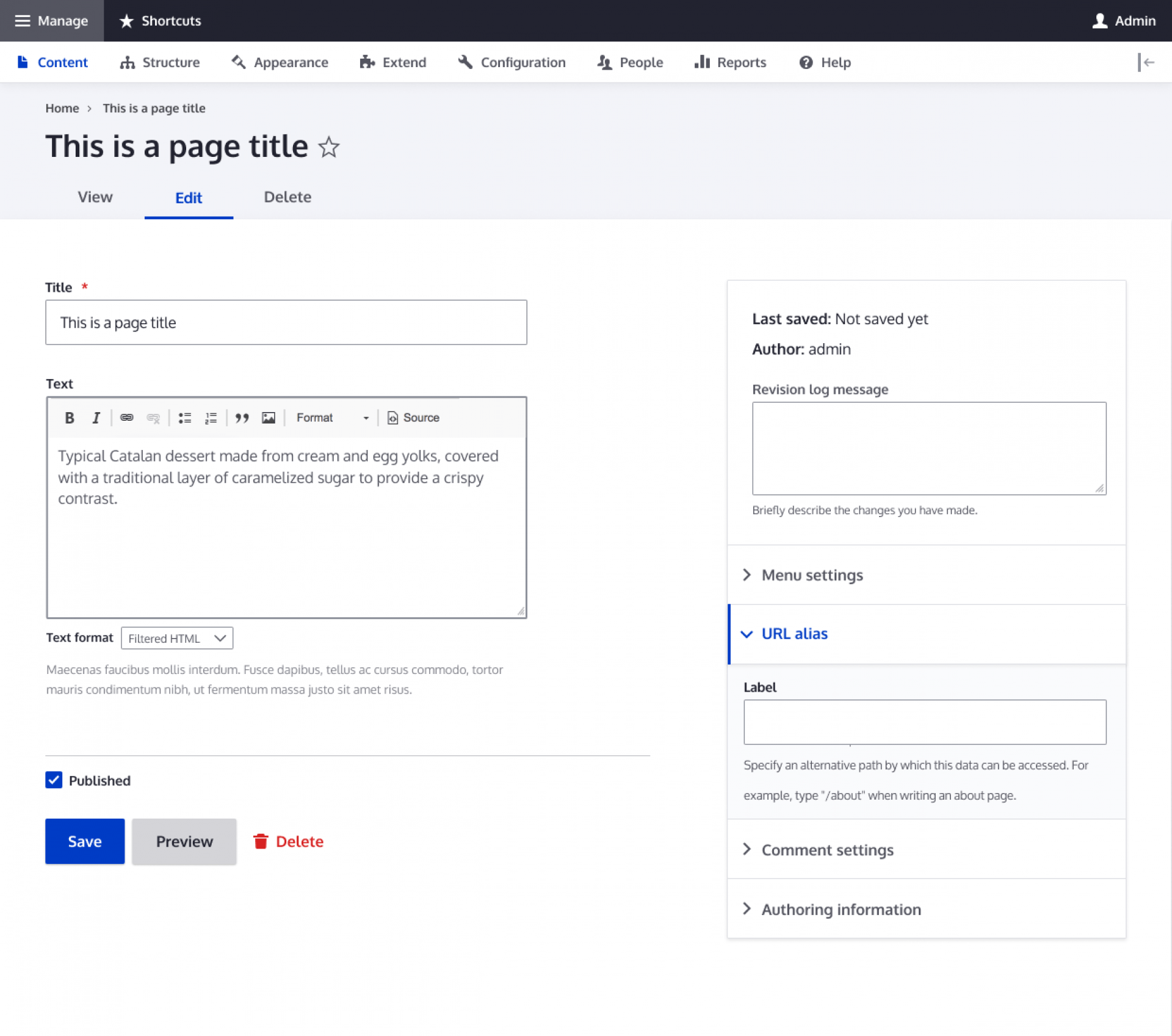
Task: Open the Format dropdown in the editor
Action: (333, 418)
